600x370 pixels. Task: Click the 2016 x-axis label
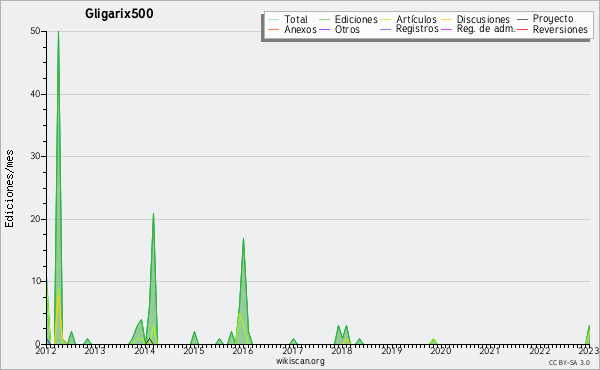[243, 351]
